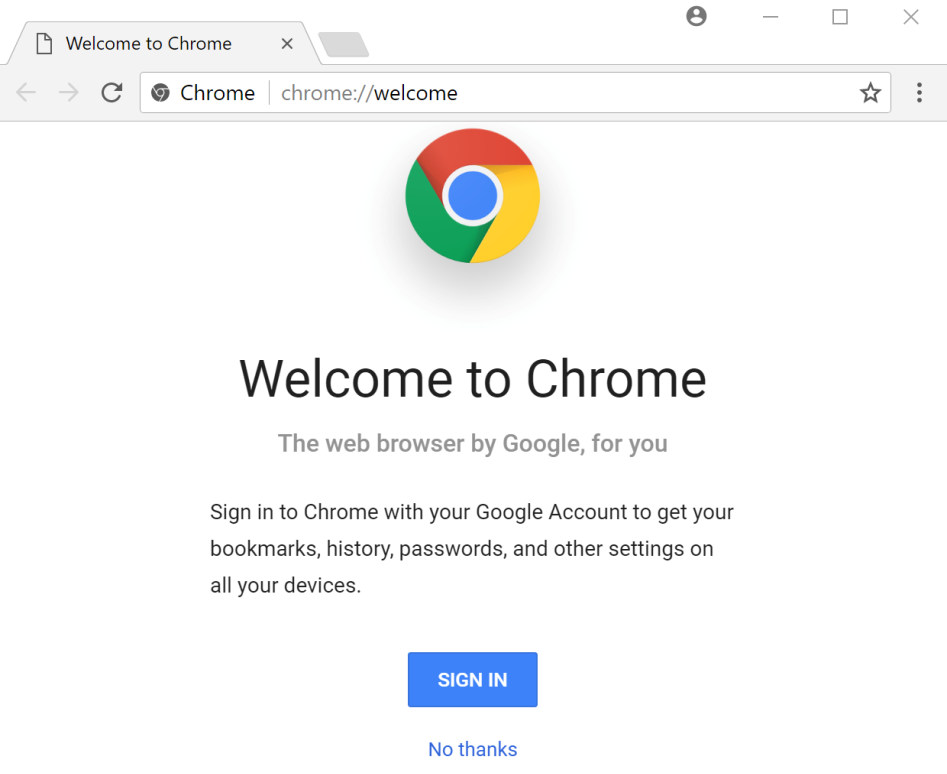Click the sign-in description paragraph
Image resolution: width=947 pixels, height=774 pixels.
472,548
